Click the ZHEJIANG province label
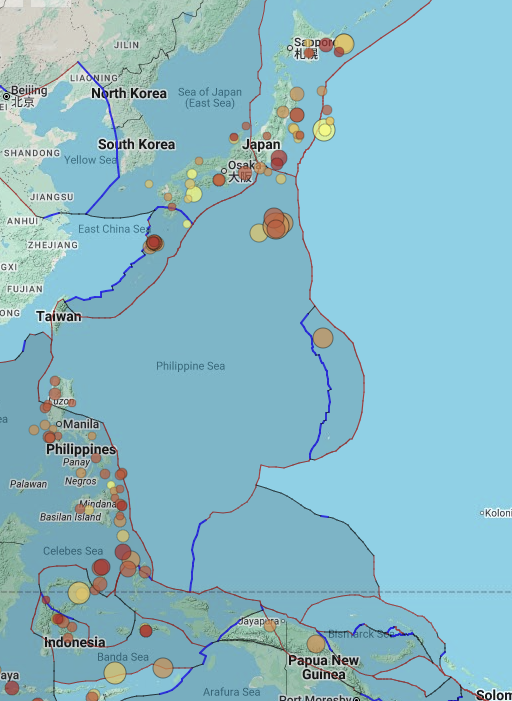Image resolution: width=512 pixels, height=701 pixels. (53, 245)
